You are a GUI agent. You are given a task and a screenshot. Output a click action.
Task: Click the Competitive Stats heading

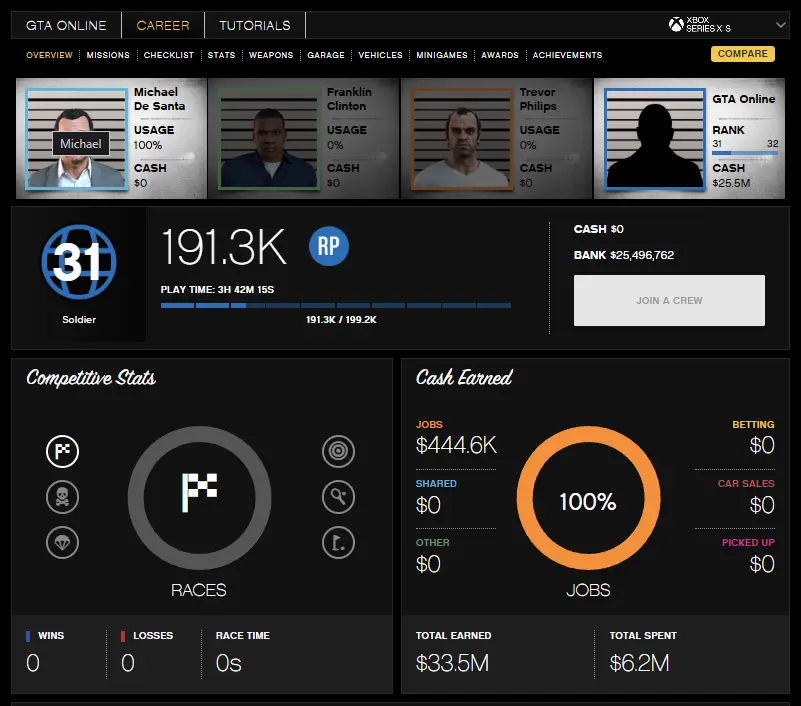coord(91,378)
